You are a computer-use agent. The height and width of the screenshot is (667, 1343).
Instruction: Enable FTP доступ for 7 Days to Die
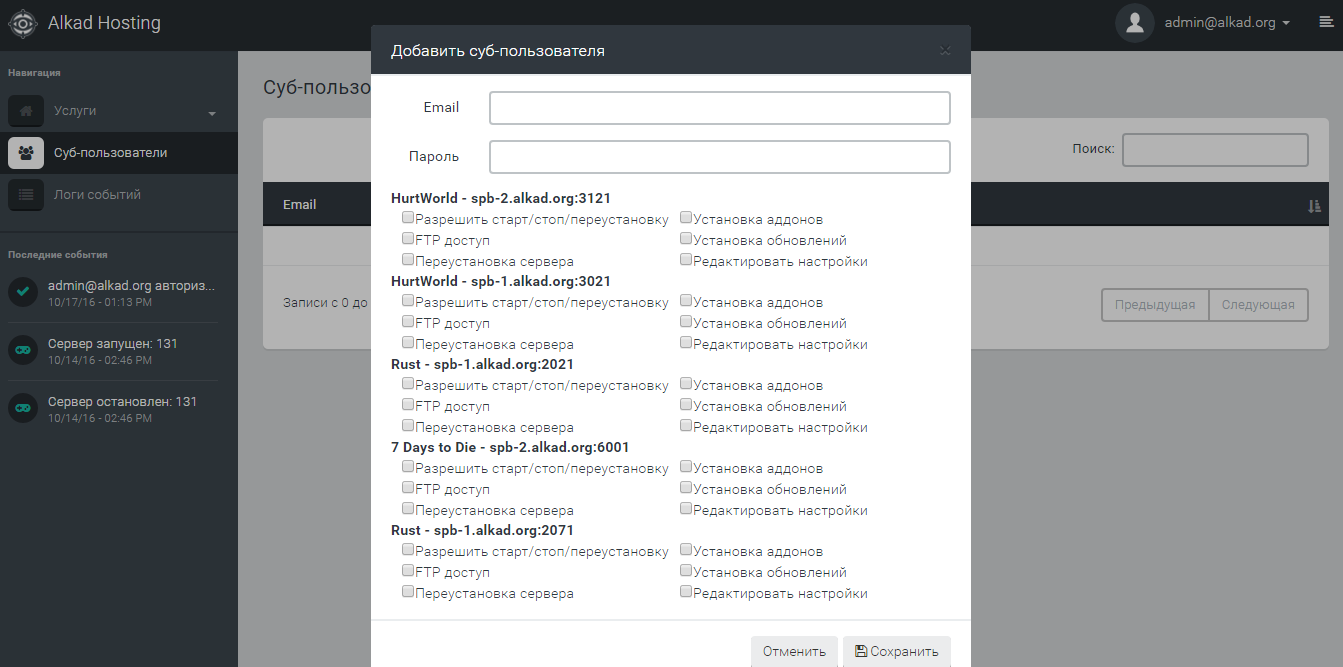[408, 487]
